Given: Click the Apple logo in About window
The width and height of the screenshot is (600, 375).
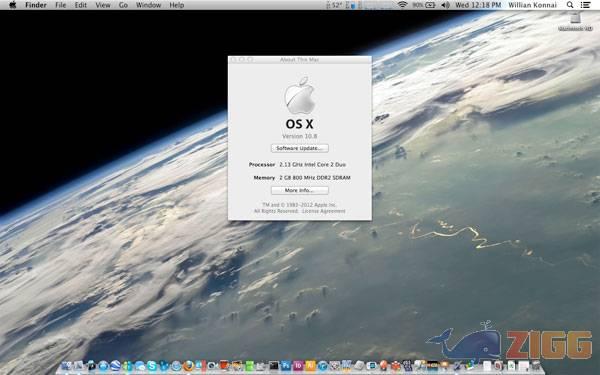Looking at the screenshot, I should pos(300,96).
